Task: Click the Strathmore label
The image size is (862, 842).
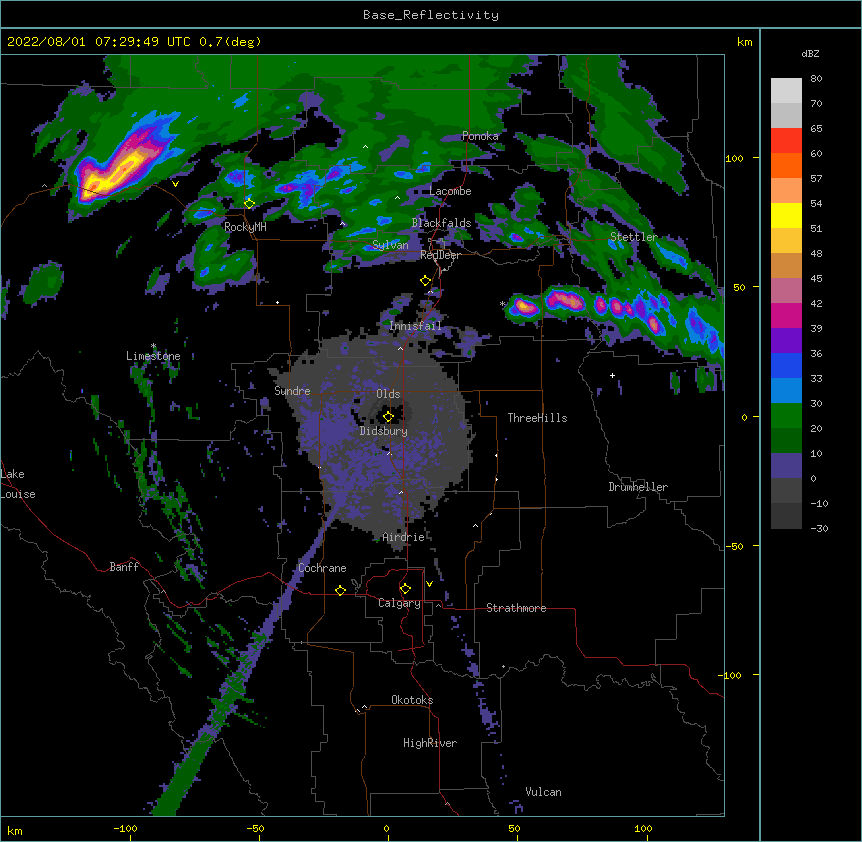Action: click(x=516, y=608)
